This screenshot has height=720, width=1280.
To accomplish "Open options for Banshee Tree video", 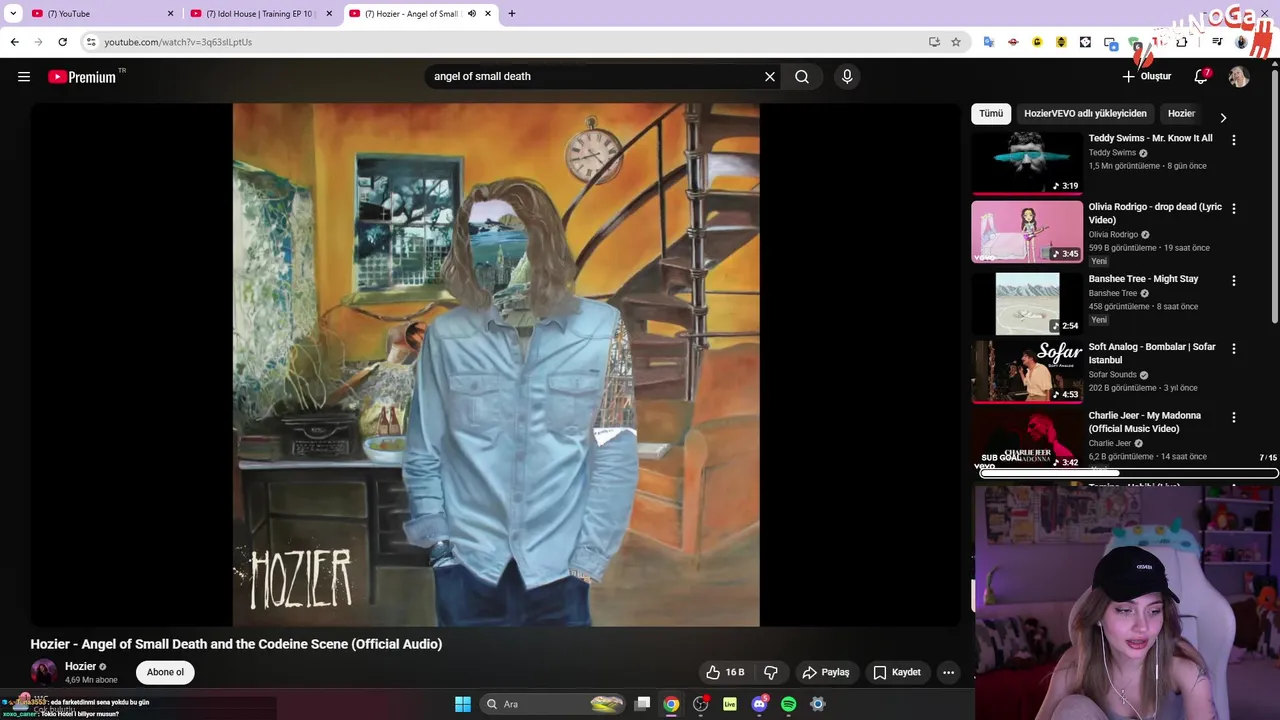I will 1233,281.
